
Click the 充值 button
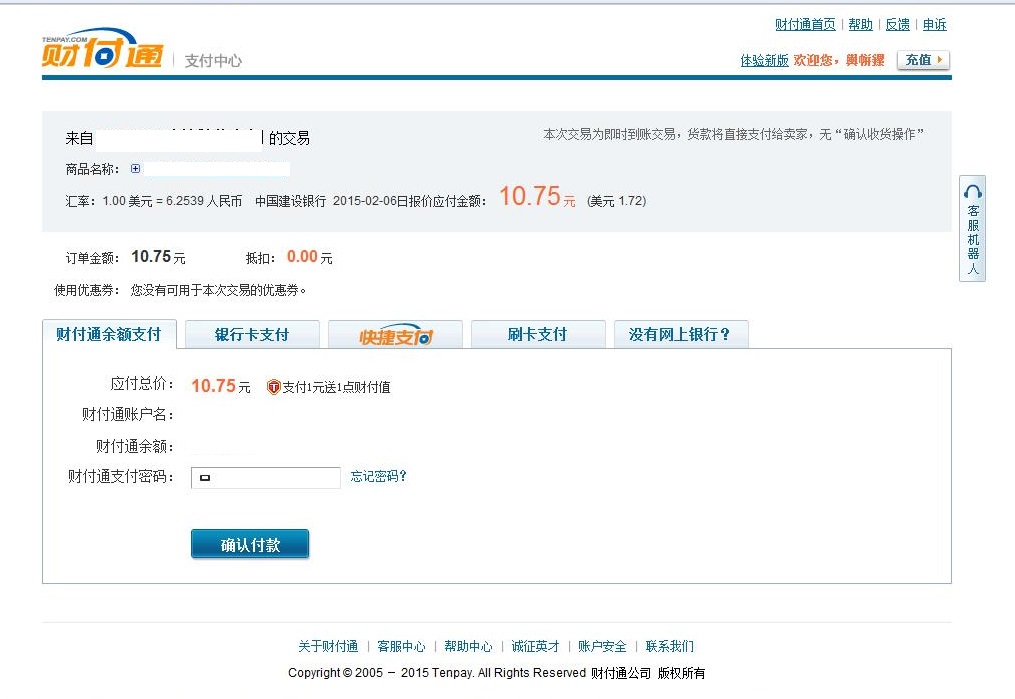(923, 60)
